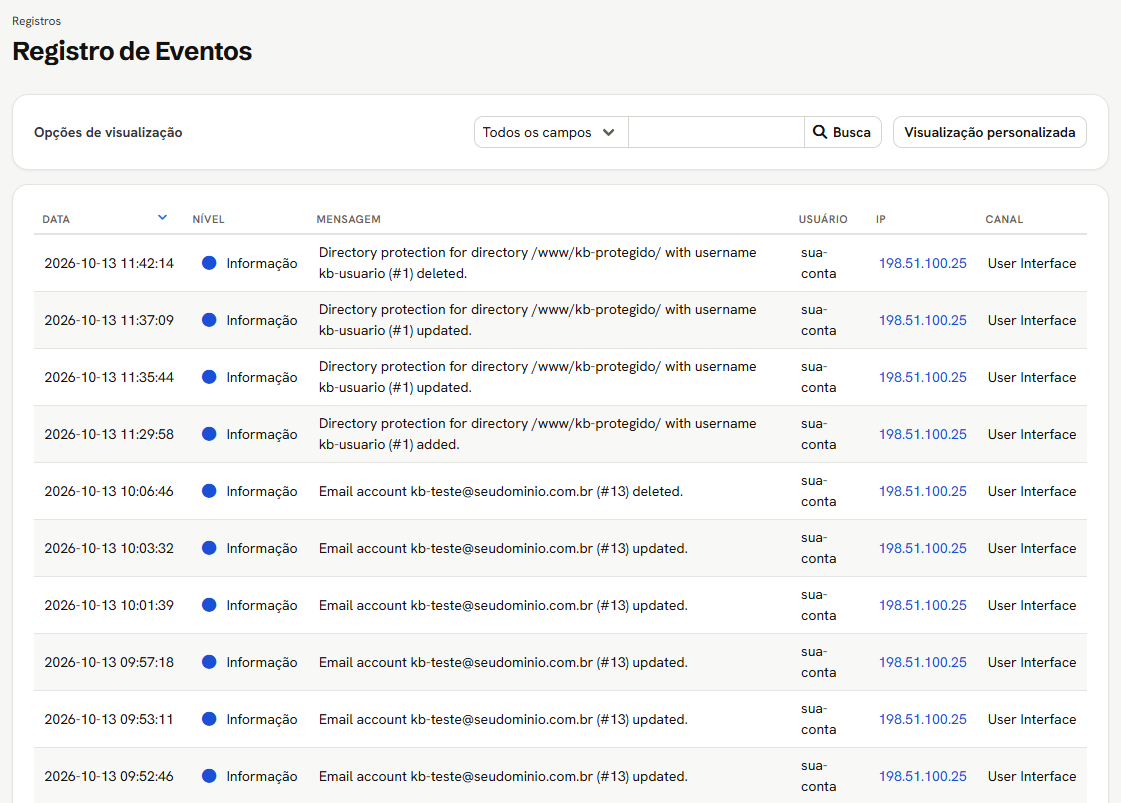The width and height of the screenshot is (1121, 803).
Task: Click the blue info dot in 11:35:44 row
Action: [x=209, y=377]
